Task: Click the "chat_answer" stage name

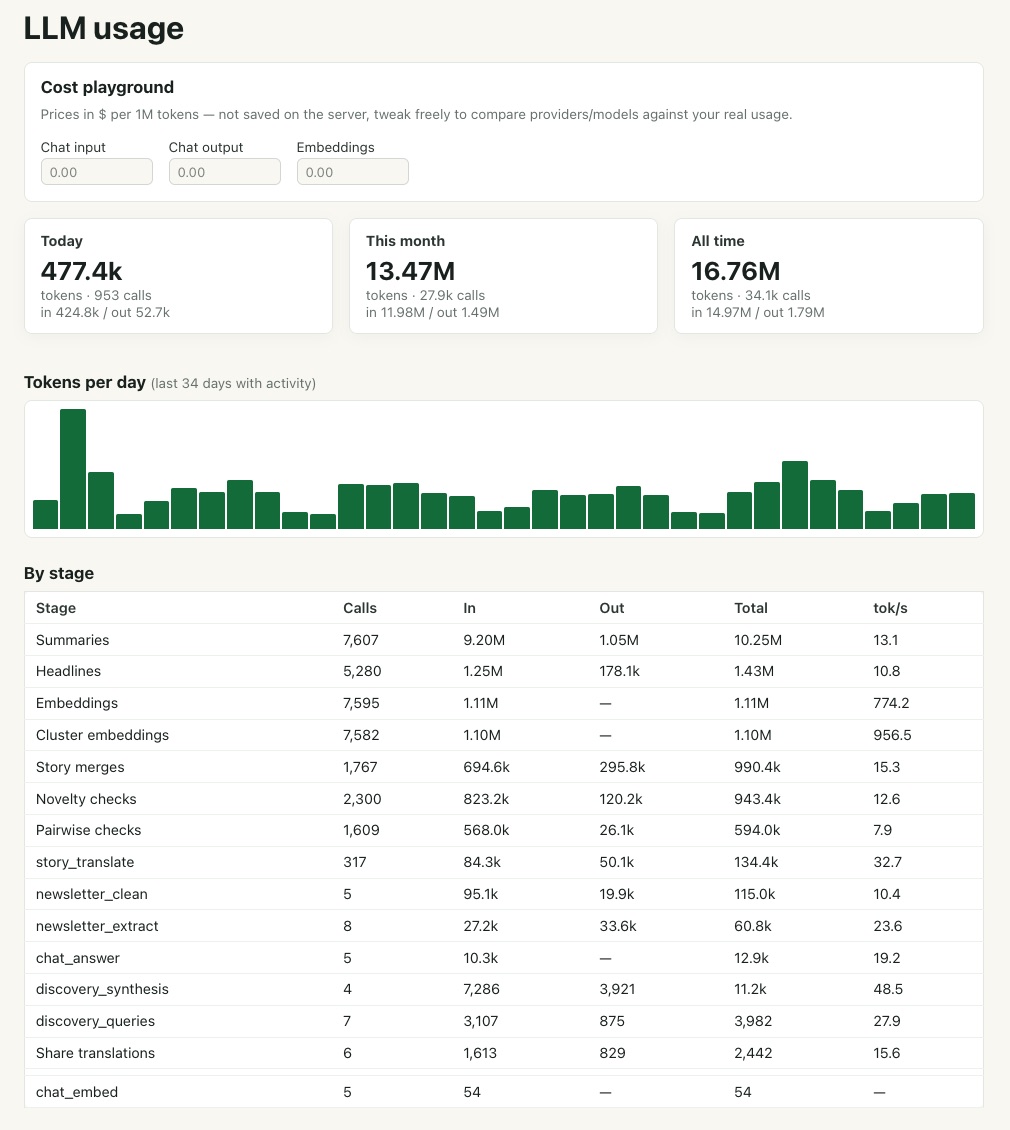Action: 78,958
